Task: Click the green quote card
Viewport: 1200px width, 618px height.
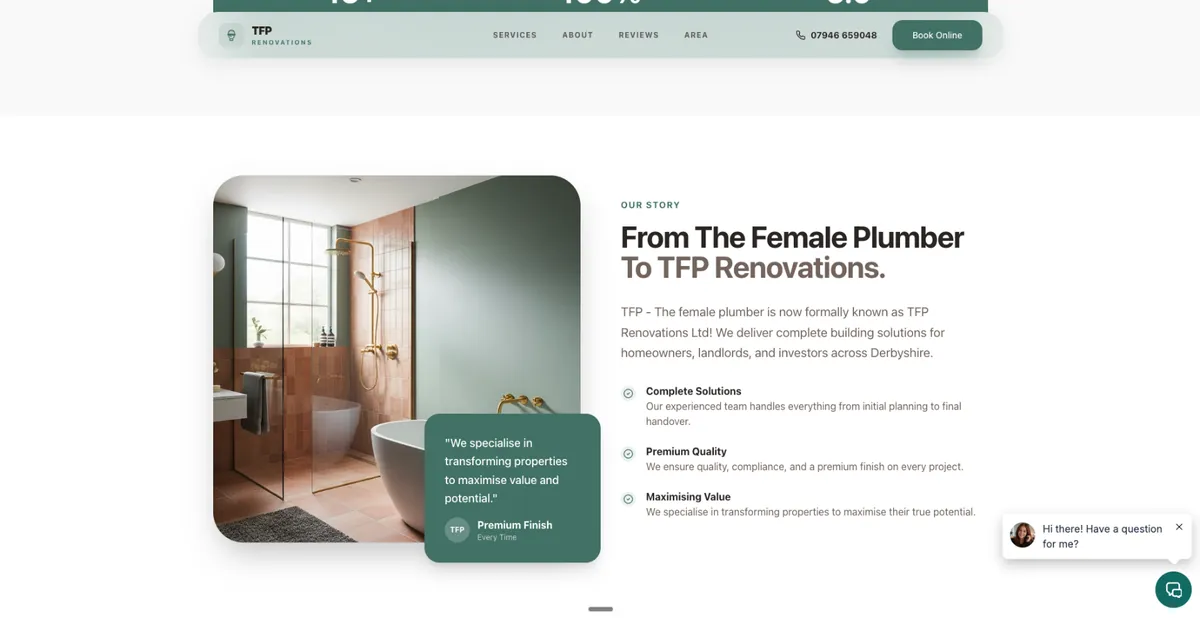Action: pyautogui.click(x=512, y=488)
